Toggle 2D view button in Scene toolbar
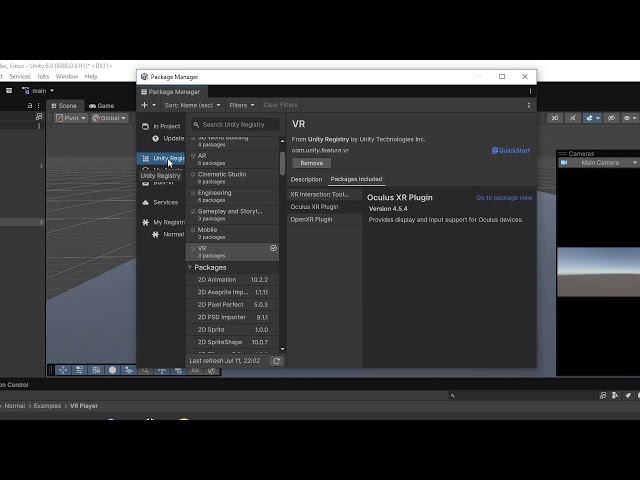This screenshot has height=480, width=640. [555, 118]
